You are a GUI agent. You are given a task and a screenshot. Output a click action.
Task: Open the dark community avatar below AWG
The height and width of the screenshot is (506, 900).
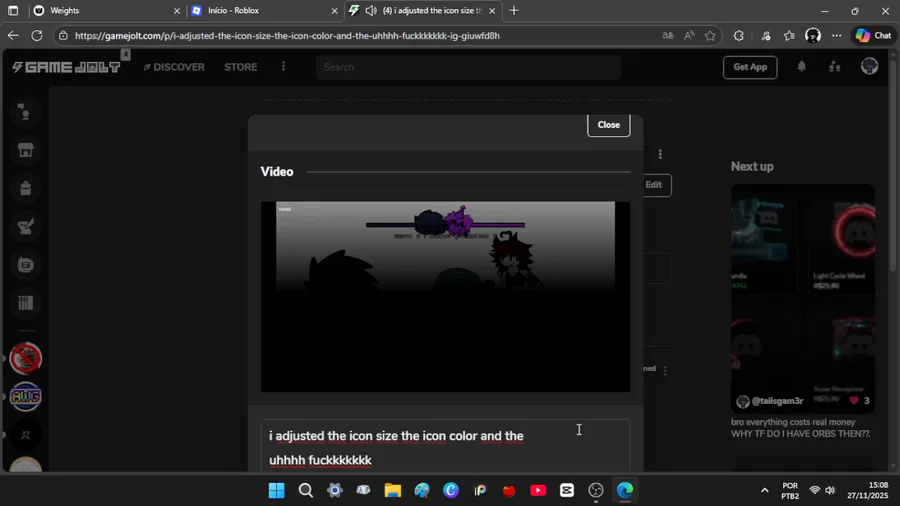(26, 435)
